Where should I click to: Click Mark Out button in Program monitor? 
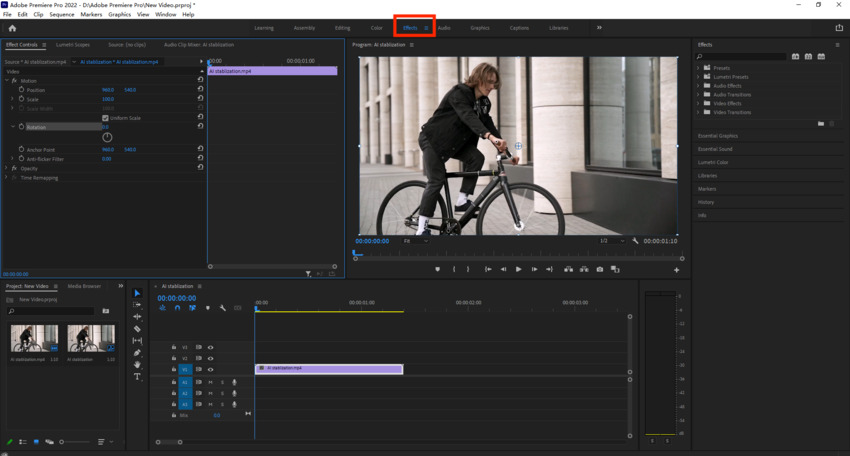(468, 269)
